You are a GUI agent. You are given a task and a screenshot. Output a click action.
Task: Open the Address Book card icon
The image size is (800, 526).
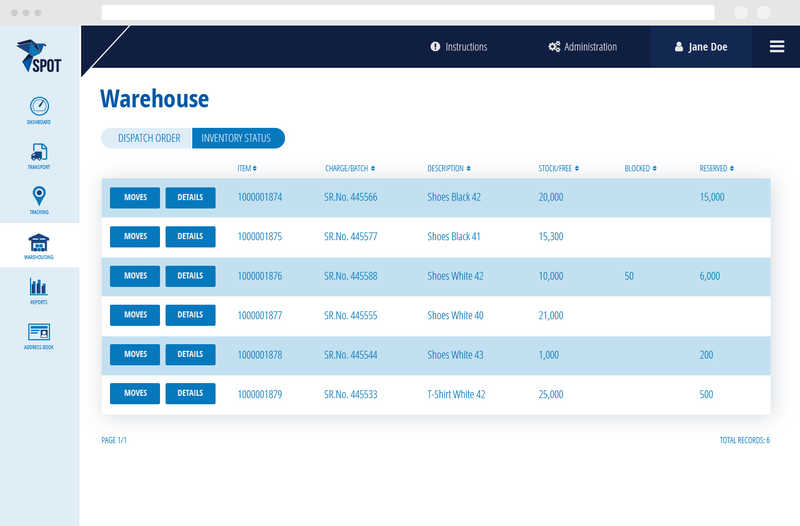tap(39, 334)
